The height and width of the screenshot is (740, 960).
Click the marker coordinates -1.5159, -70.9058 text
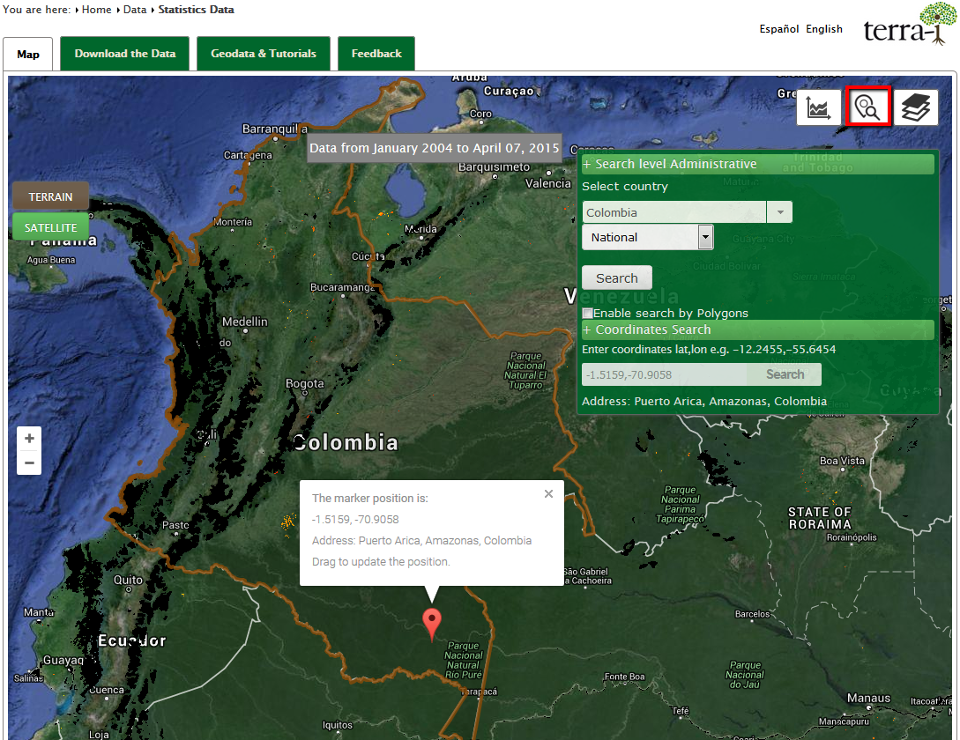(355, 520)
